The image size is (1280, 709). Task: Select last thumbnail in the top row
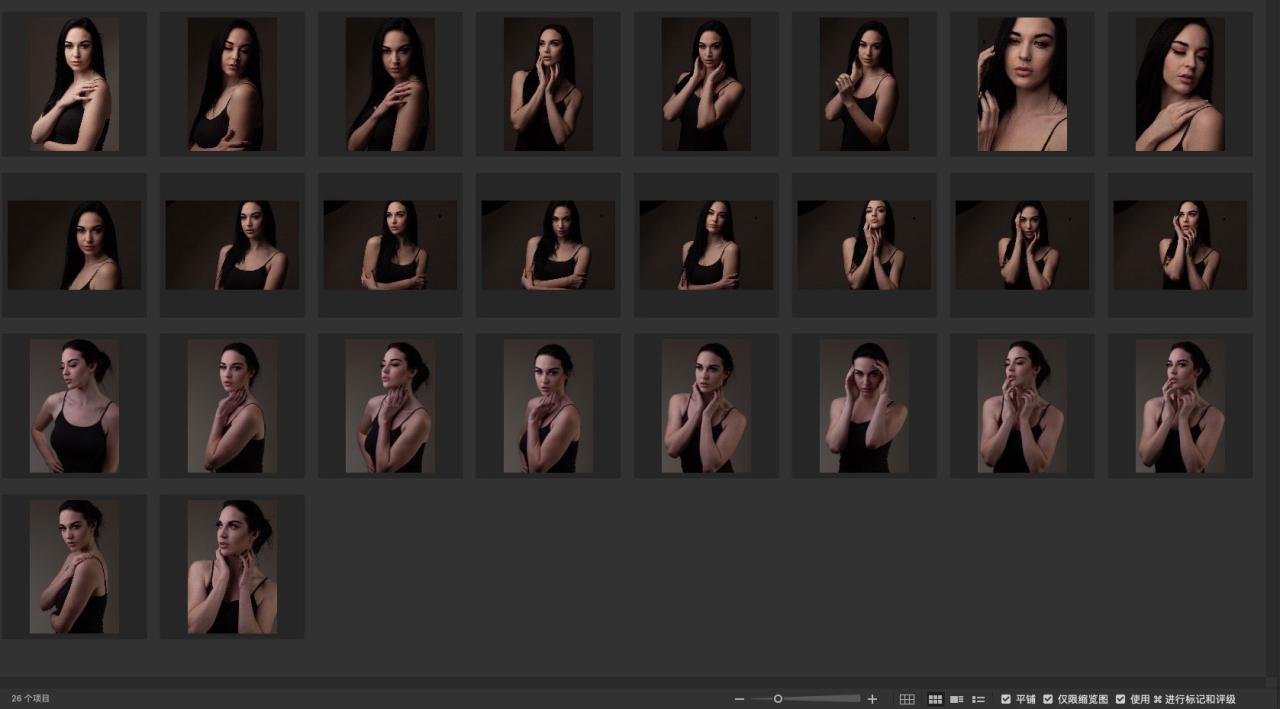1180,84
